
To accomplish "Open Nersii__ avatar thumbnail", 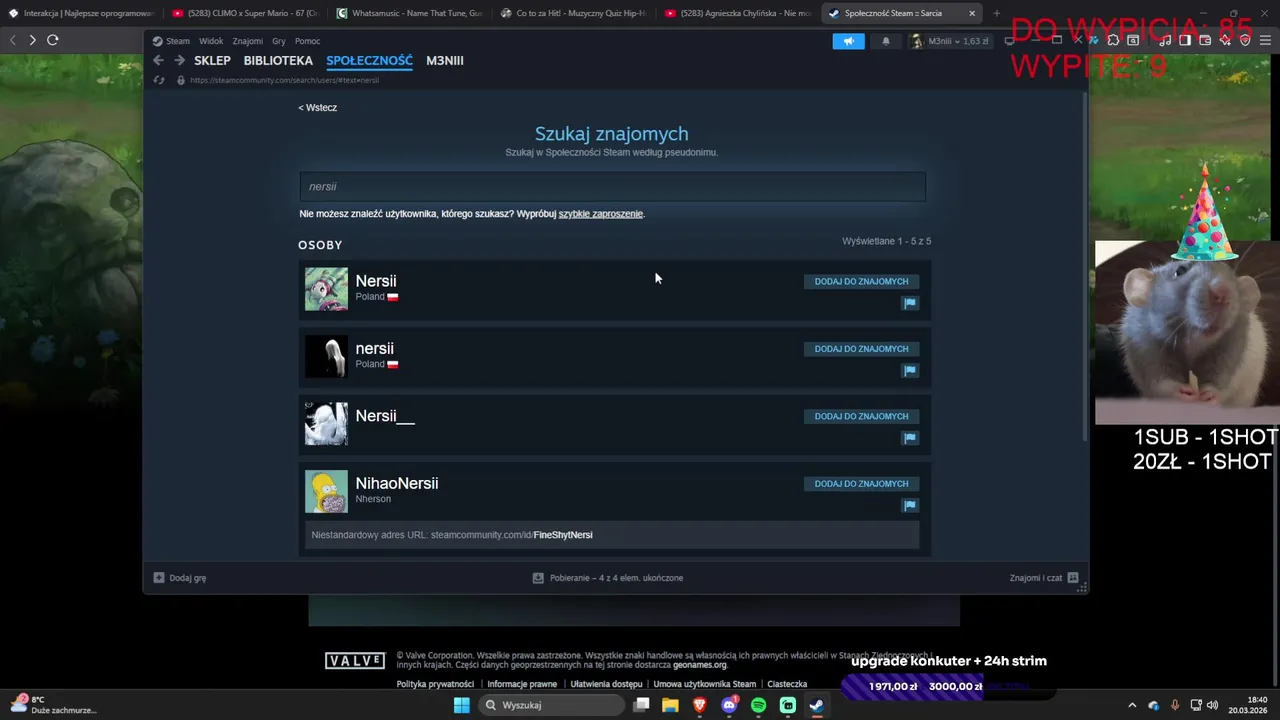I will point(326,424).
